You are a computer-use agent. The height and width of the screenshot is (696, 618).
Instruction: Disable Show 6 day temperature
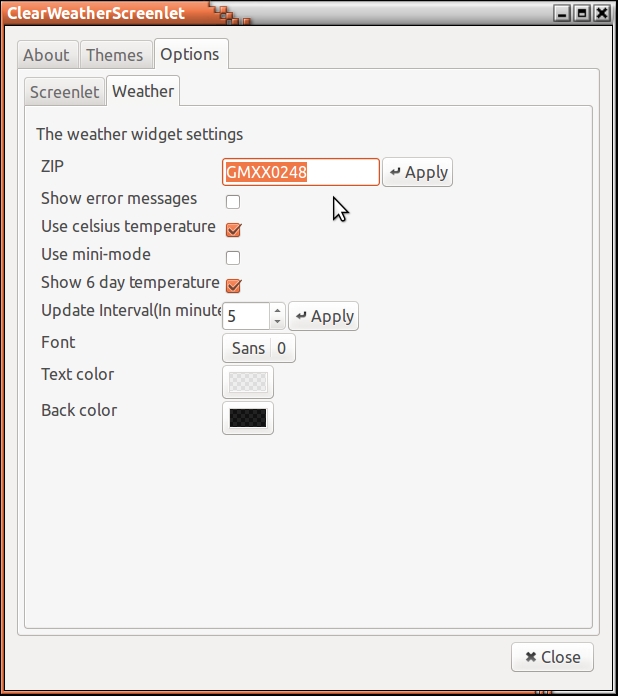(x=233, y=285)
